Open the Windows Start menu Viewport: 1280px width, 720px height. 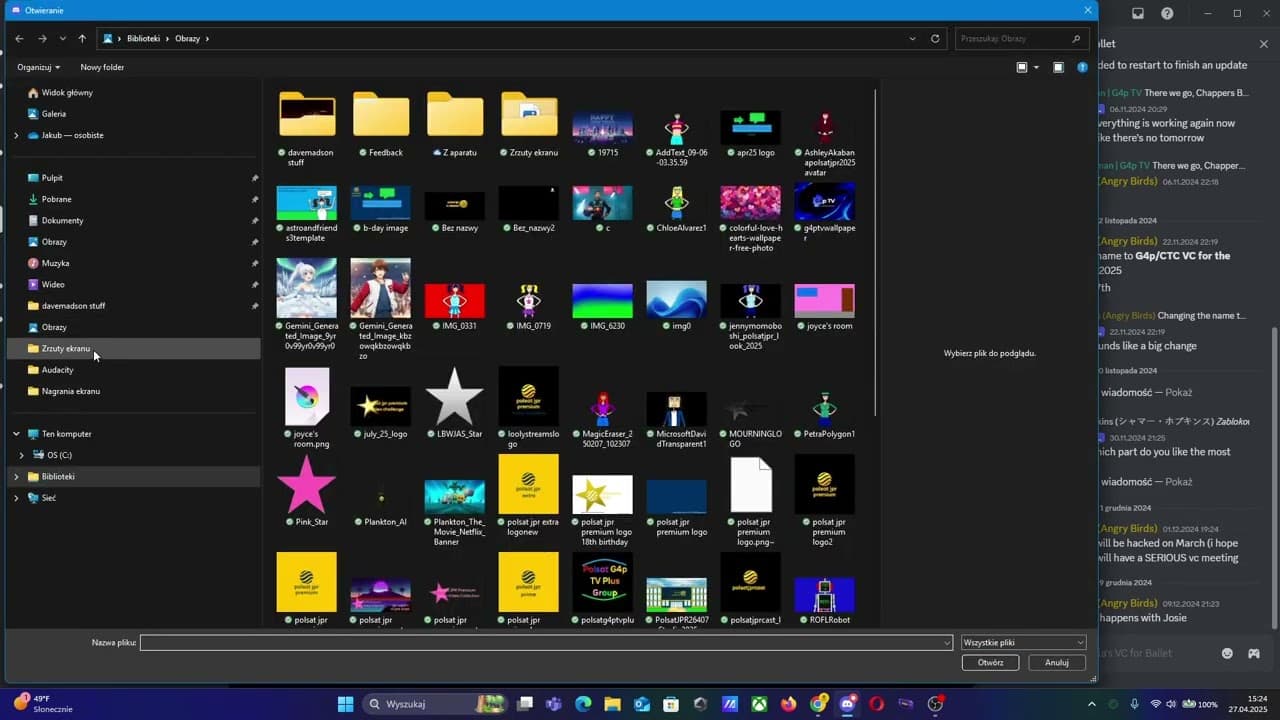(x=345, y=704)
